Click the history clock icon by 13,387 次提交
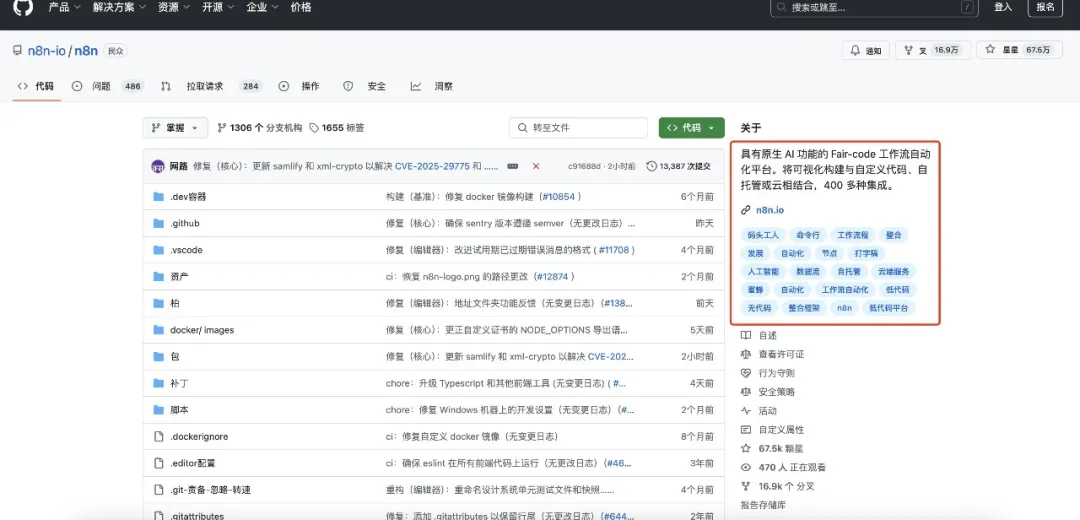The width and height of the screenshot is (1080, 520). (x=652, y=166)
